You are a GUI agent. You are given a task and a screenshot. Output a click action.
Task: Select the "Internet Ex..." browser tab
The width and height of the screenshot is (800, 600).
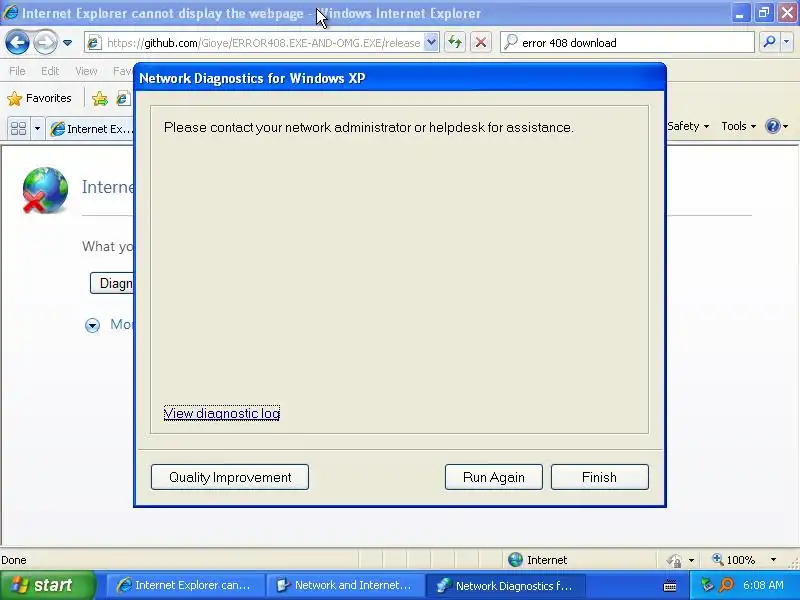click(90, 129)
